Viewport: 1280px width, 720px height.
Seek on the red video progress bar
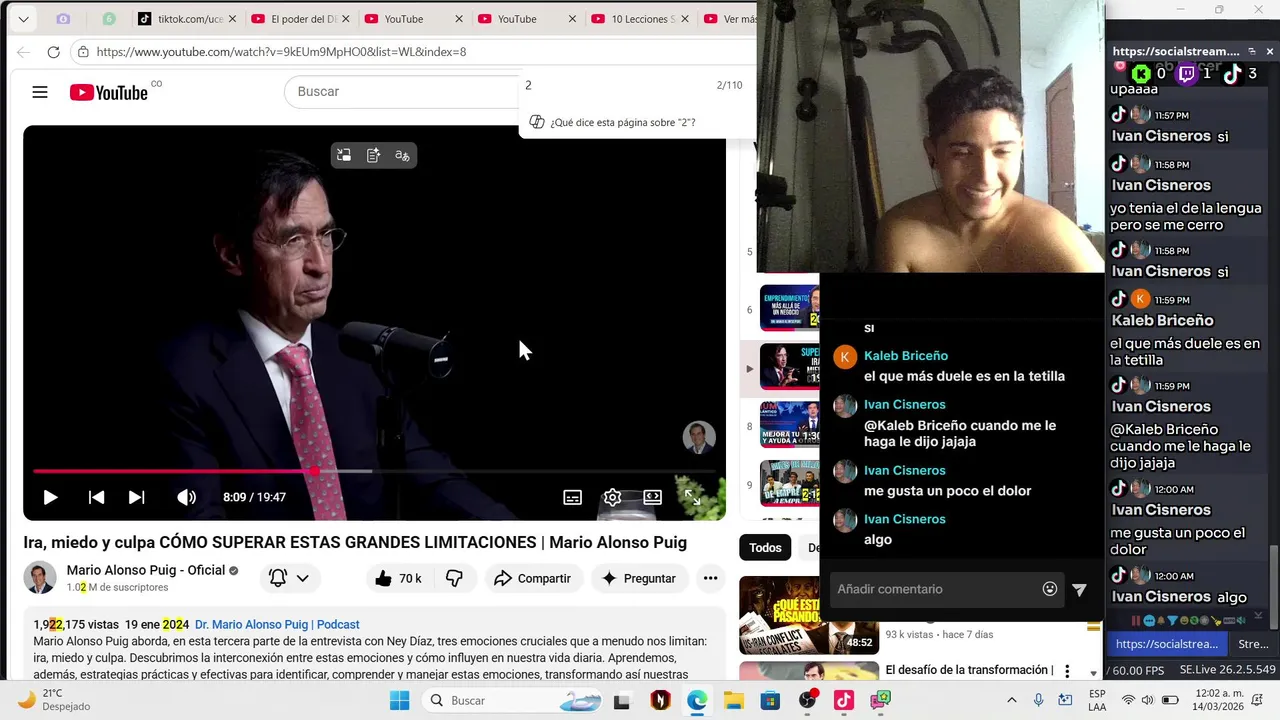374,471
